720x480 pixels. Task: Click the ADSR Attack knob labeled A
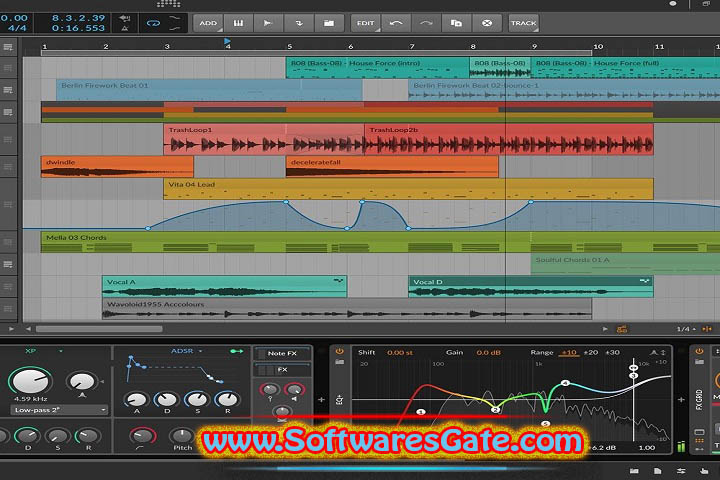point(136,399)
